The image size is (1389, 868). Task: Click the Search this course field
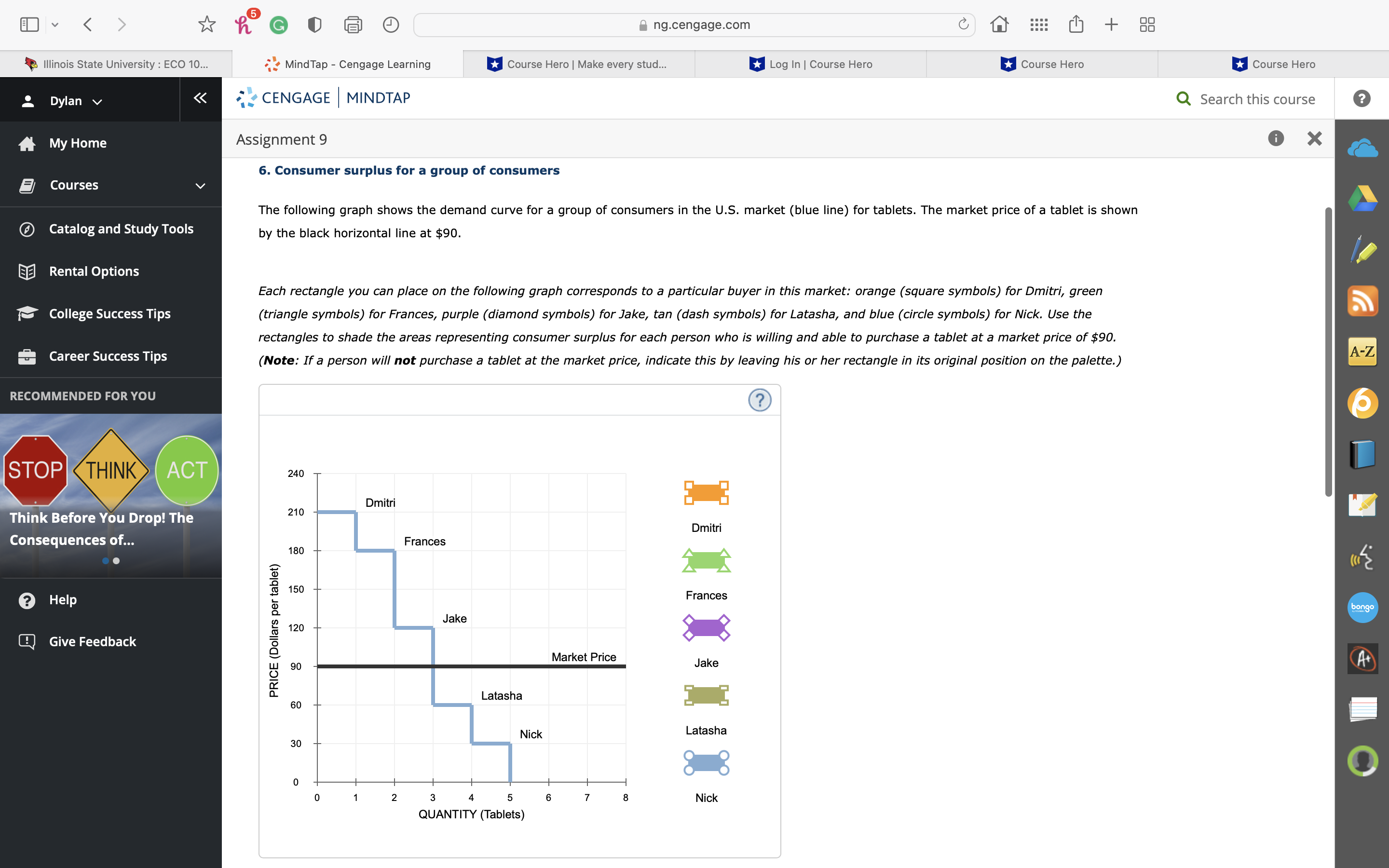1256,99
